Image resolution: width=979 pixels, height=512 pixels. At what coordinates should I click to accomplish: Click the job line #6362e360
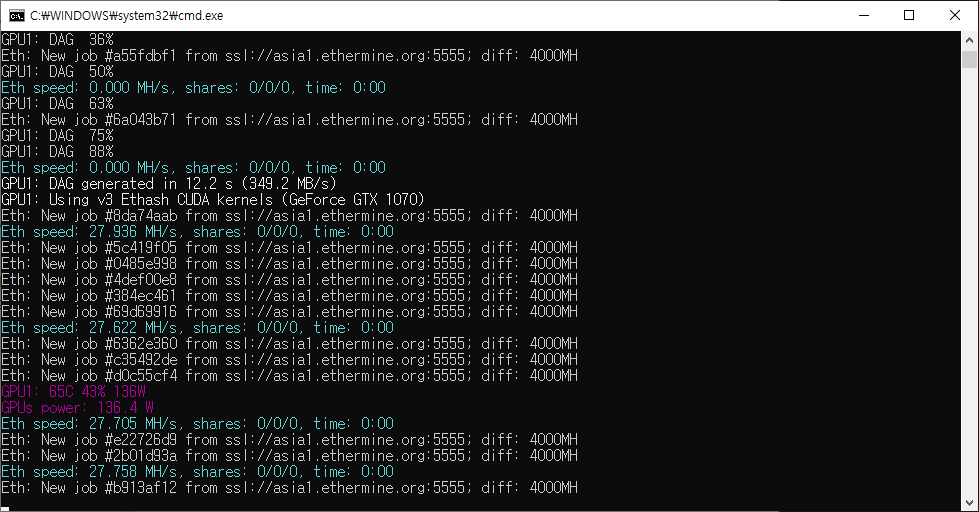click(289, 343)
